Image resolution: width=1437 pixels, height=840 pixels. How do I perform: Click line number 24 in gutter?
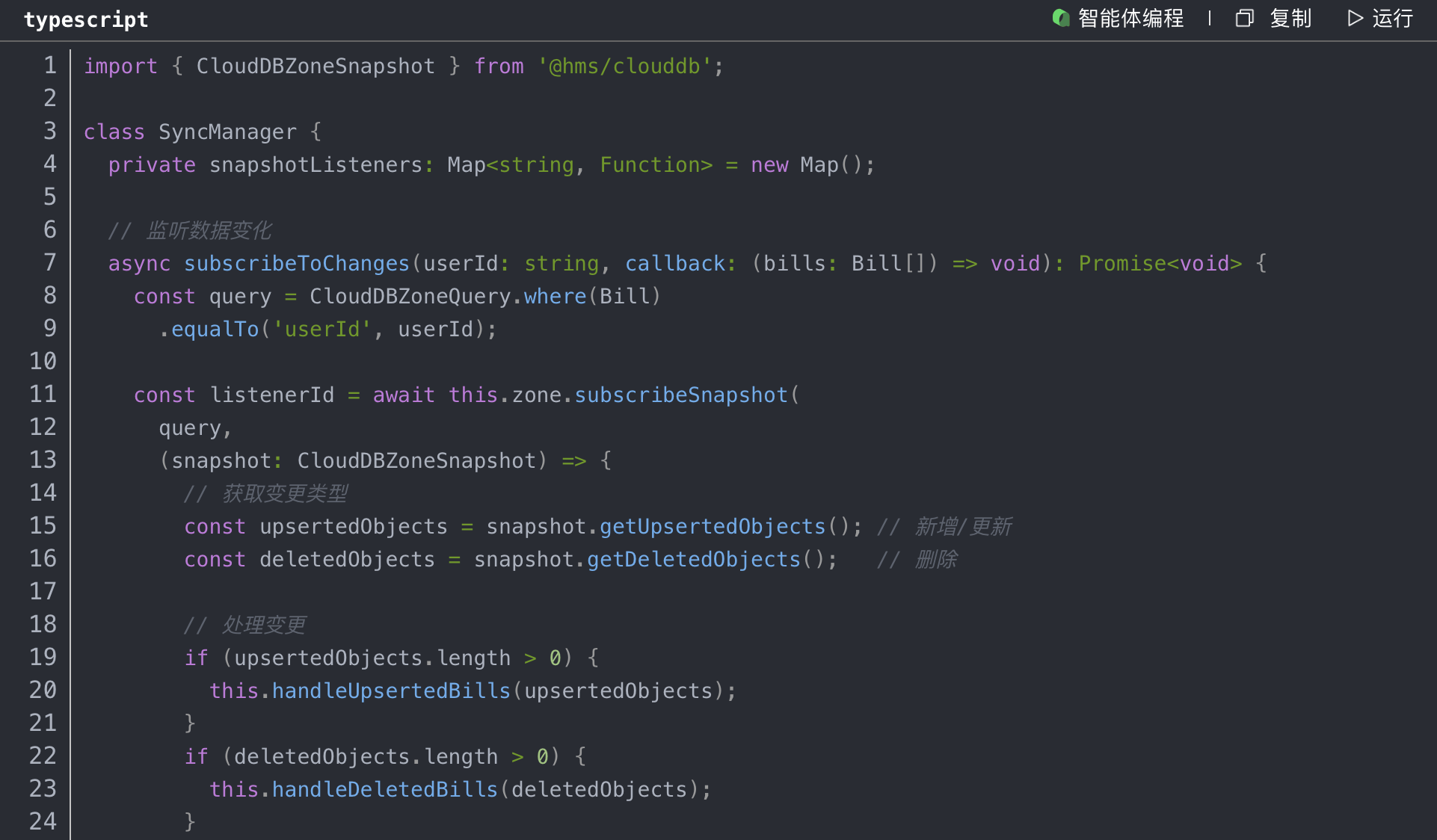tap(43, 822)
